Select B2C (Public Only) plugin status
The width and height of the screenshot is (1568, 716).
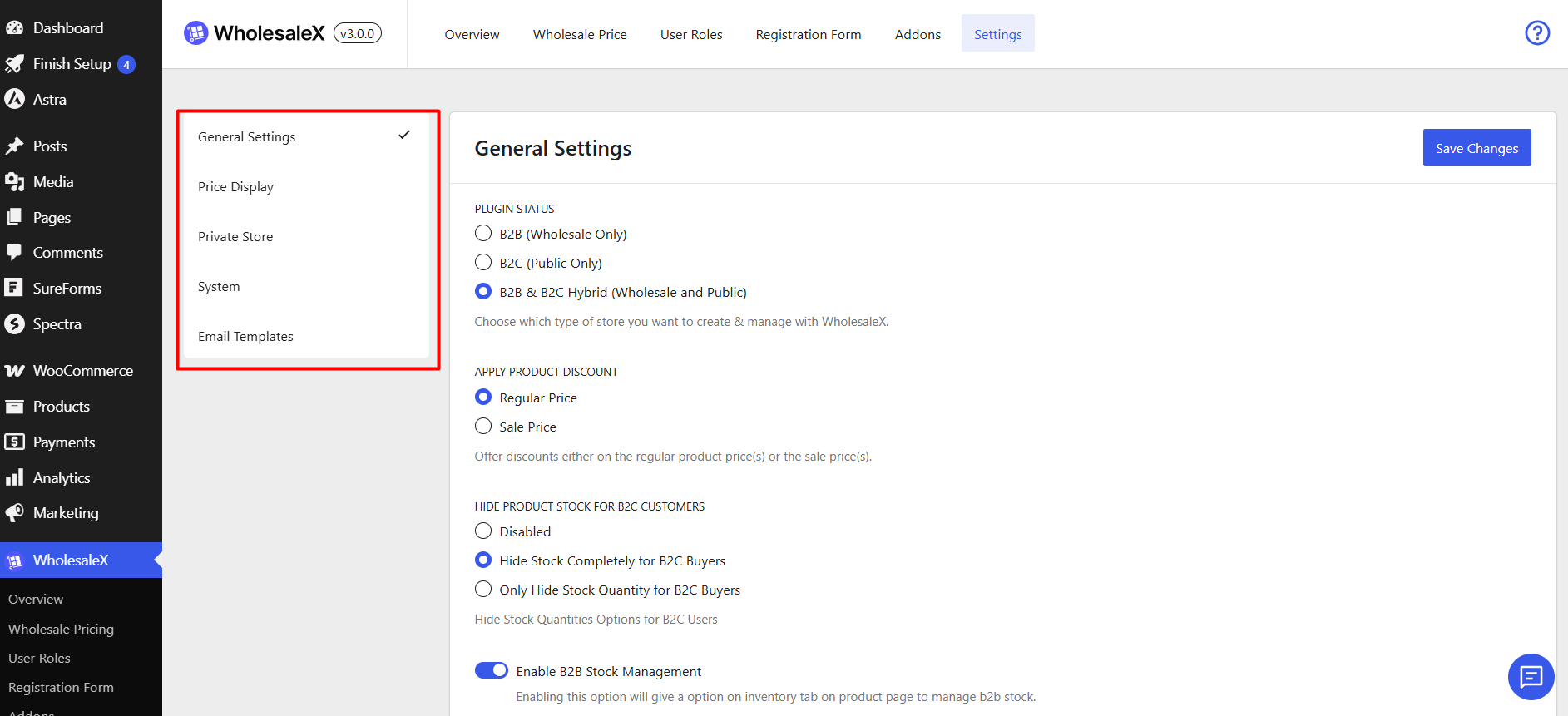pyautogui.click(x=483, y=262)
